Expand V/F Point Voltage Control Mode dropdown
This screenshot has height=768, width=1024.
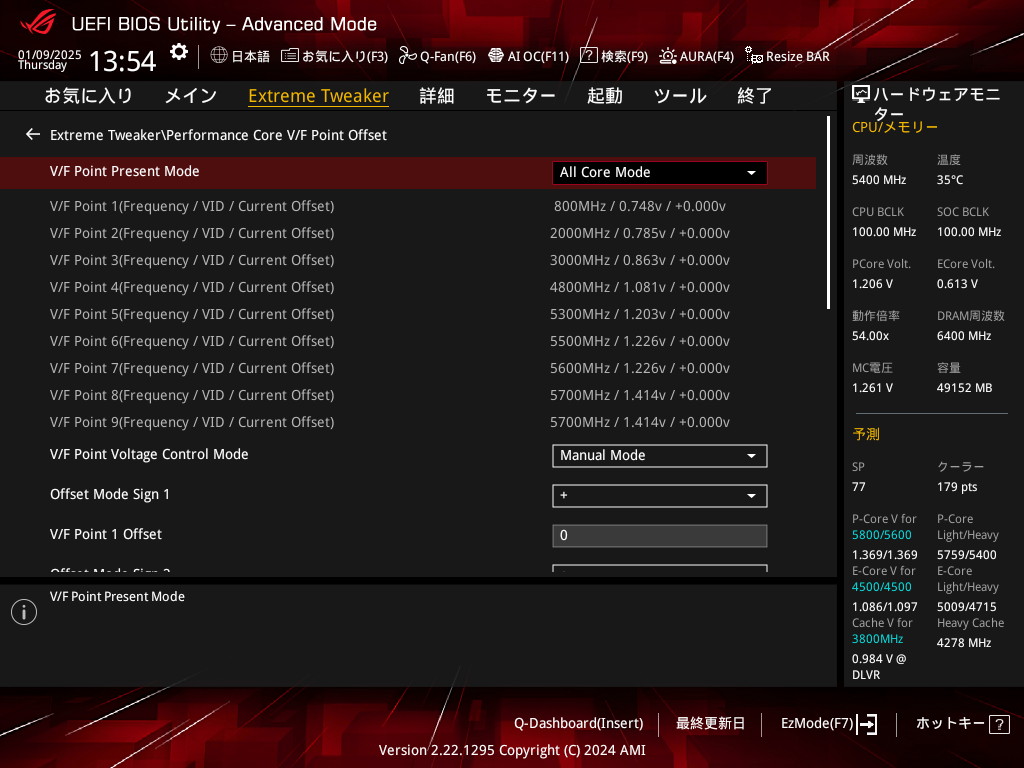click(x=659, y=456)
